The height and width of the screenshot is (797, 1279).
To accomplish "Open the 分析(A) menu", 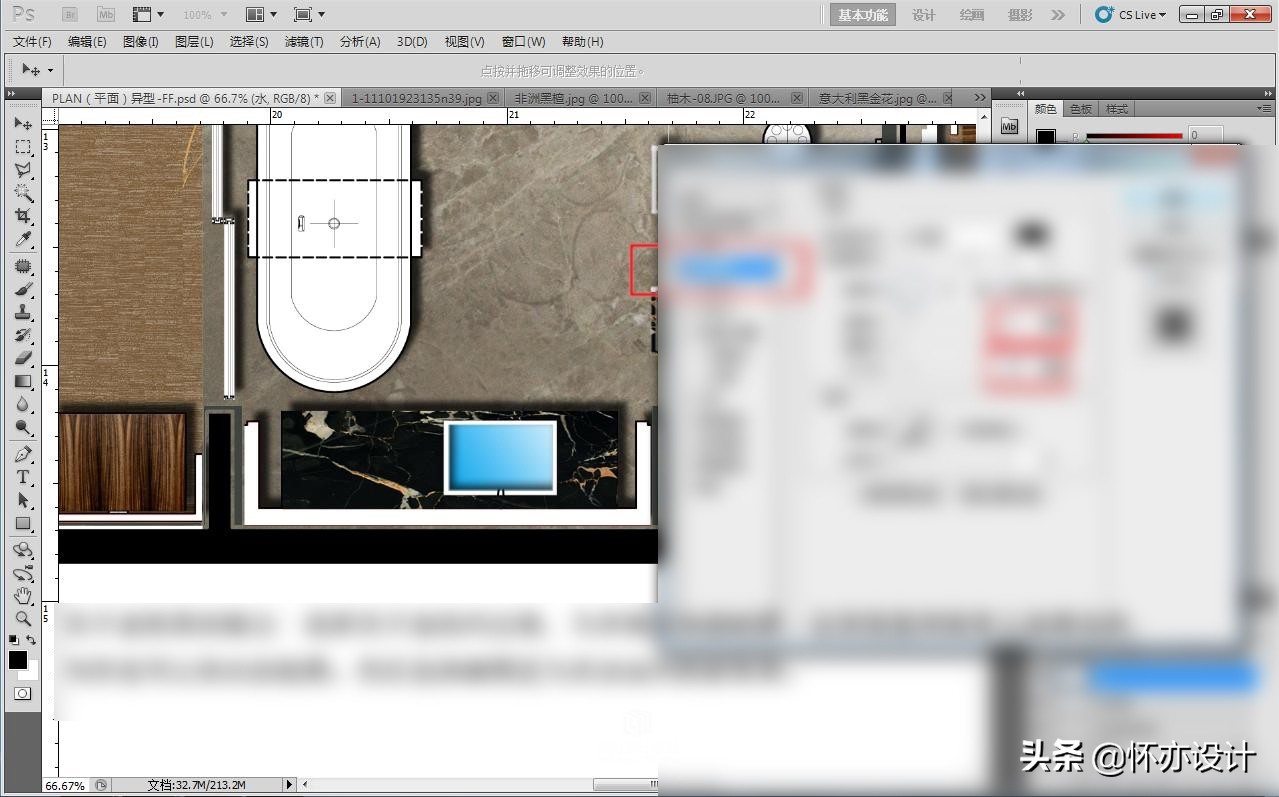I will click(x=360, y=42).
